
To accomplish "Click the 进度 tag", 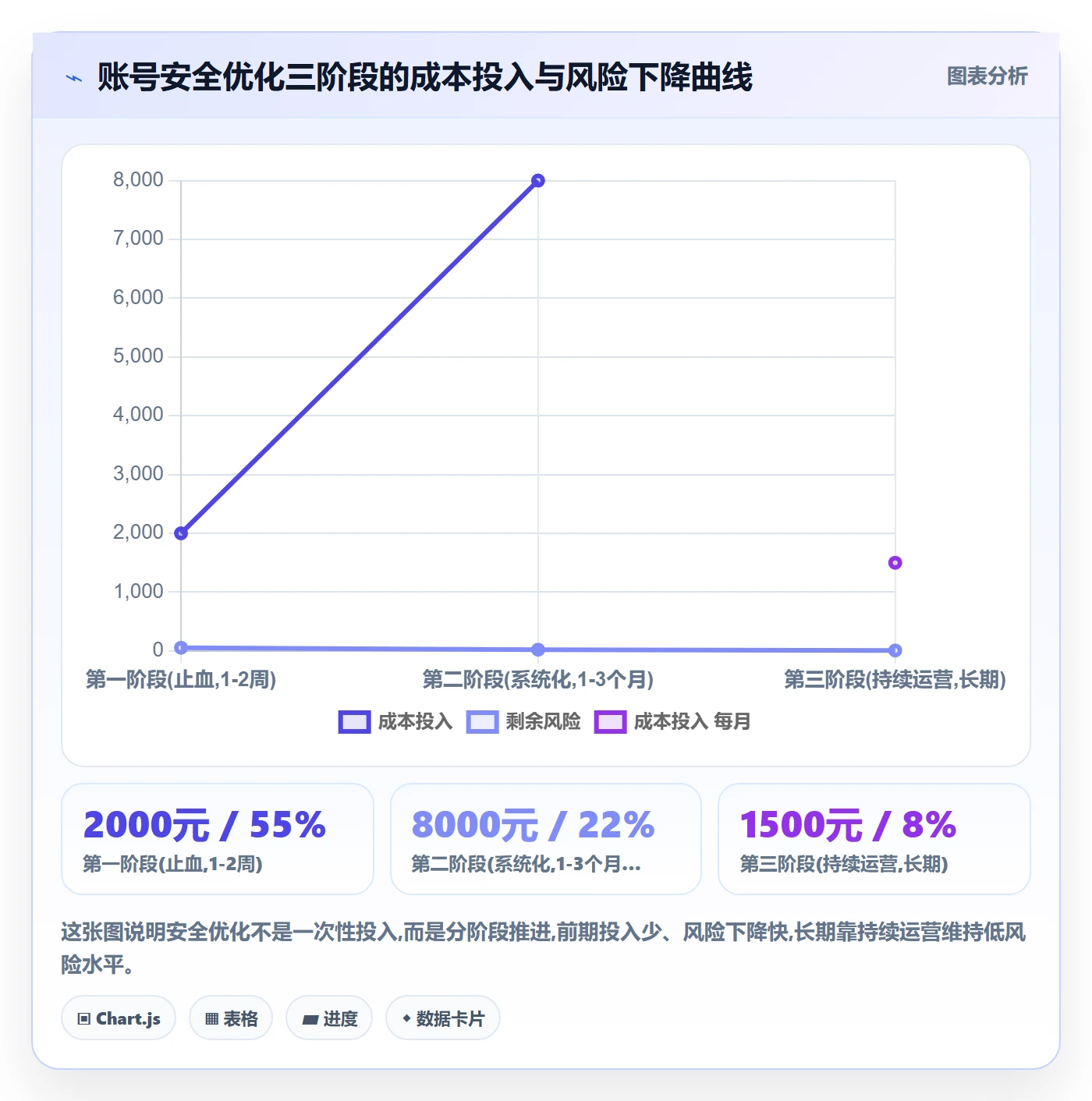I will click(x=329, y=1018).
